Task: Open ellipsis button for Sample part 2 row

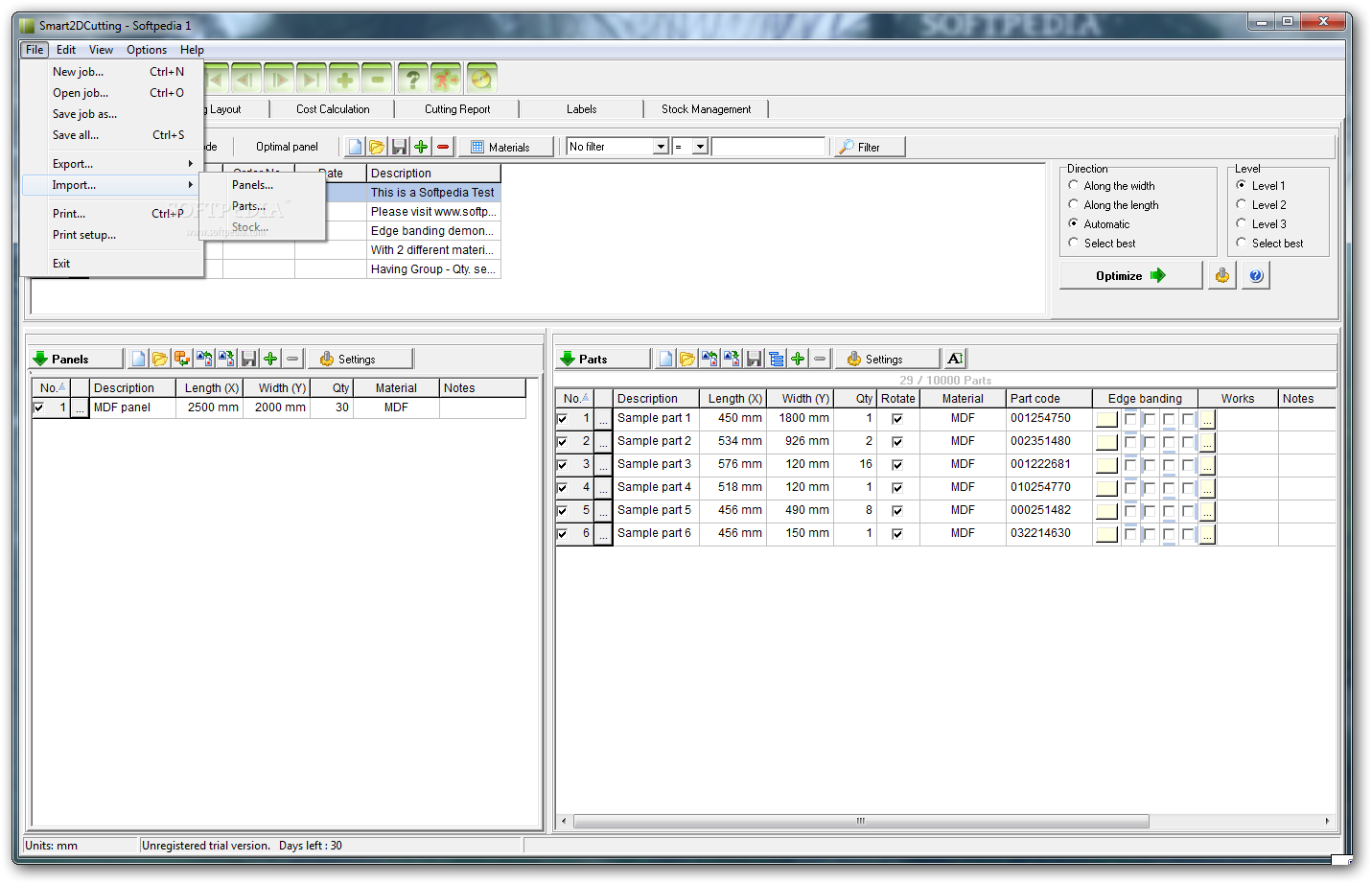Action: click(603, 442)
